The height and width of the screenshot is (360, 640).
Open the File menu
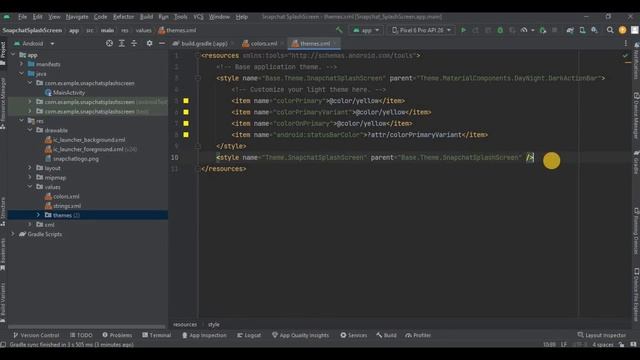[22, 17]
